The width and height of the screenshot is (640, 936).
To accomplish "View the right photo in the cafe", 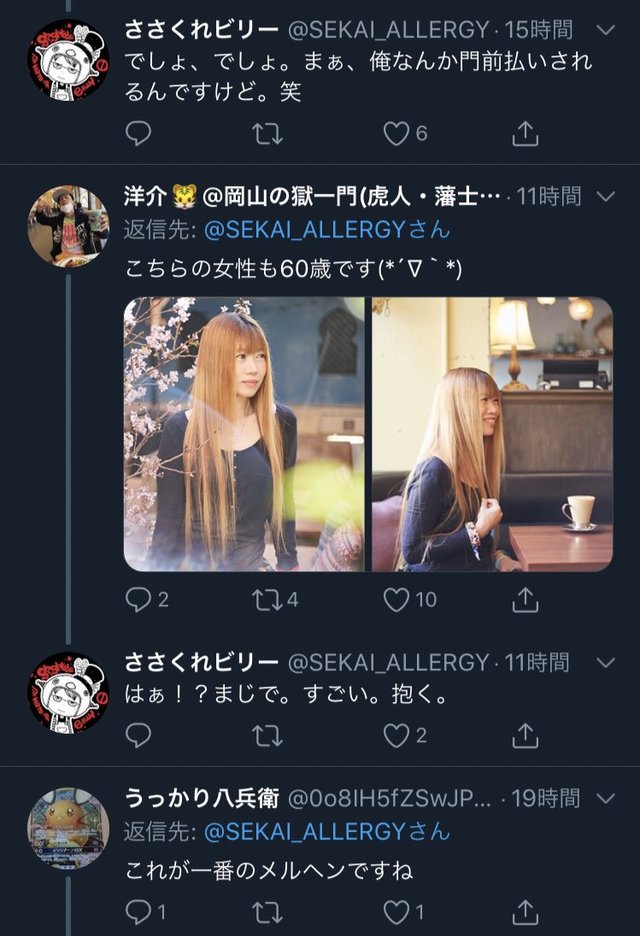I will click(492, 434).
